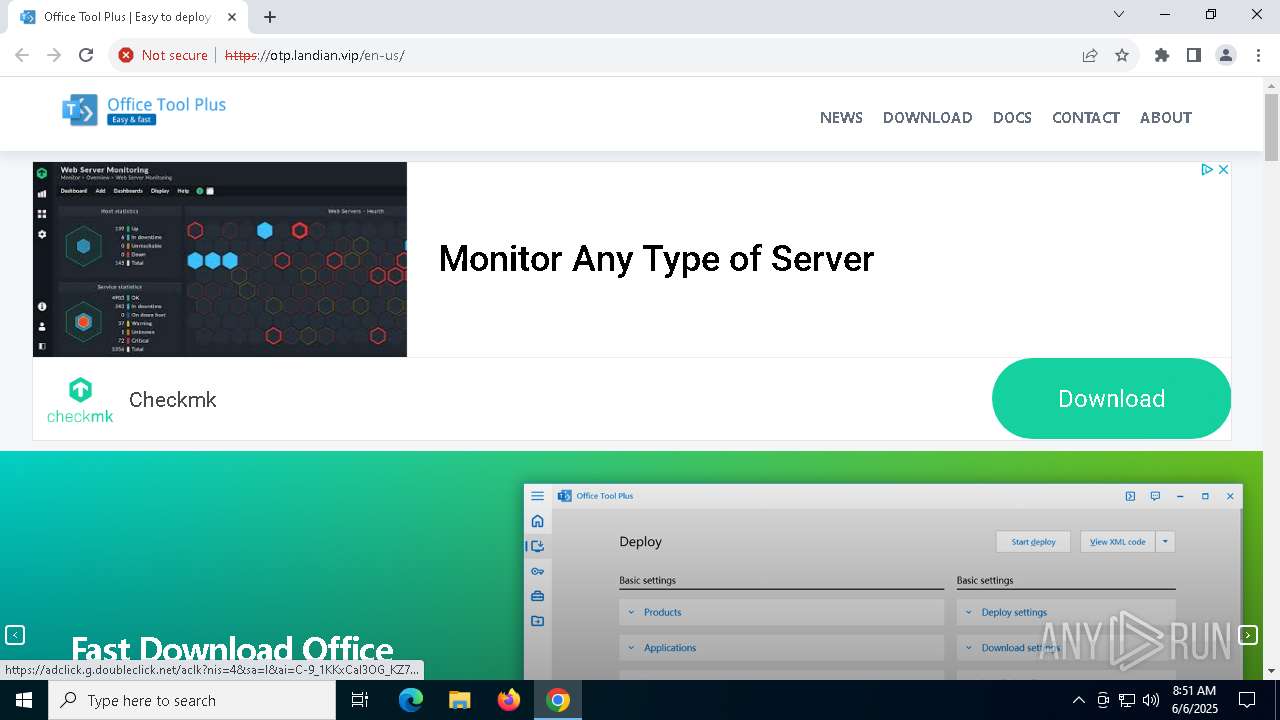Expand the Deploy settings section

pyautogui.click(x=1066, y=612)
